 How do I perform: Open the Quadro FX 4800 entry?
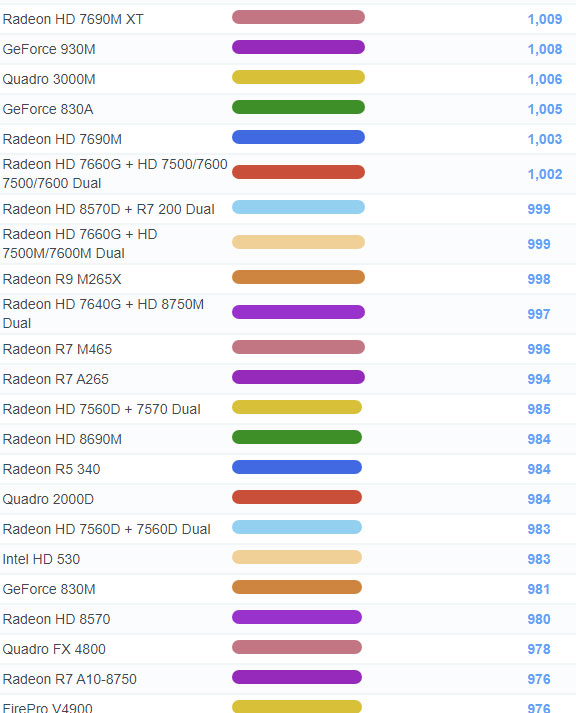(54, 649)
